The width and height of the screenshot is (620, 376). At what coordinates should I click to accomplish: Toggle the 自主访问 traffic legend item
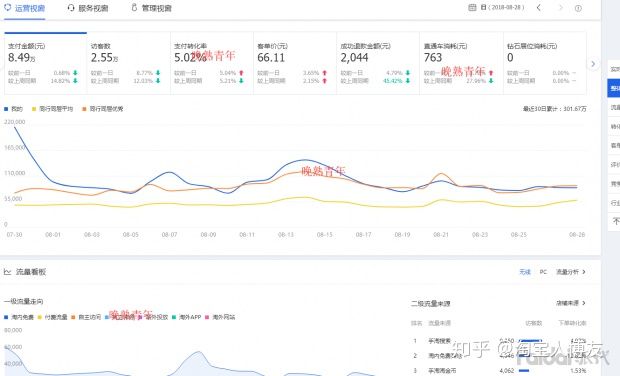click(x=86, y=317)
